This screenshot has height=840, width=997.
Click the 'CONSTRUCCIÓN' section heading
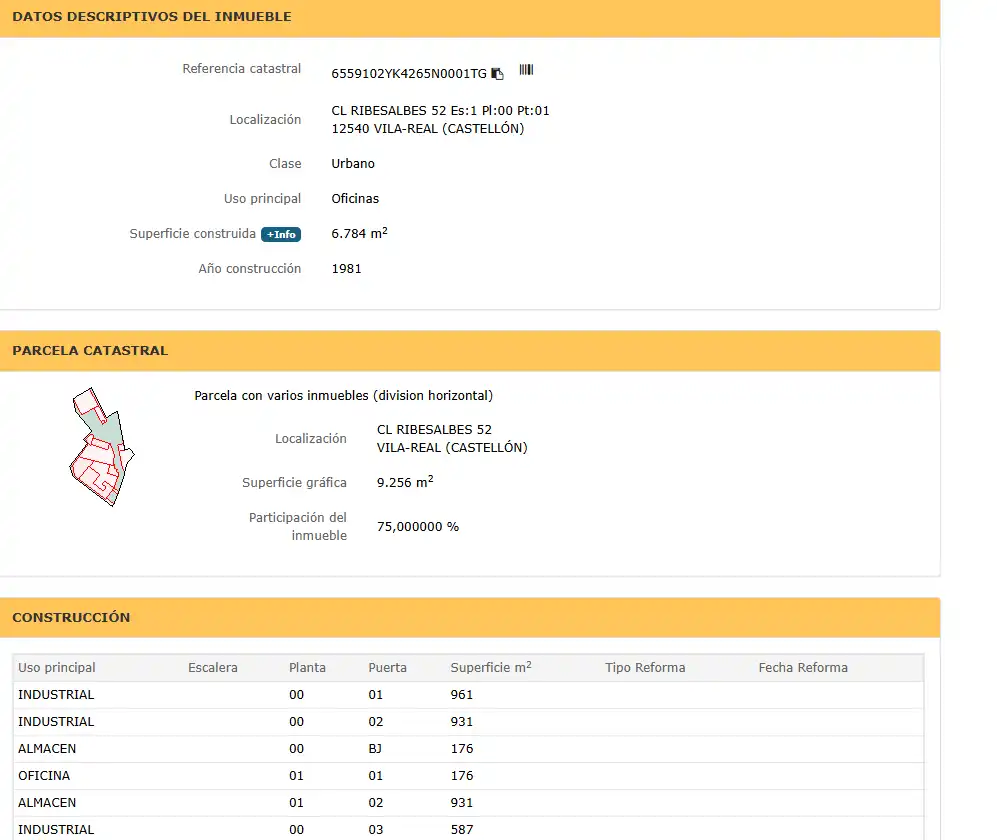pos(71,617)
